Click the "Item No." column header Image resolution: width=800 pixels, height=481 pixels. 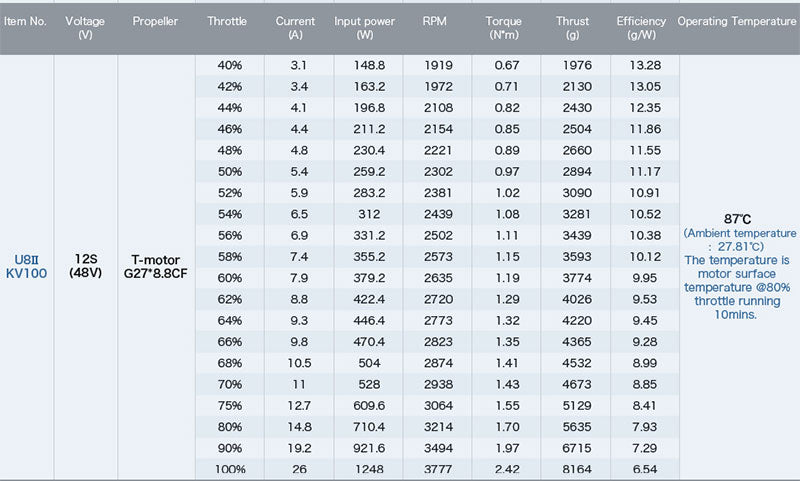point(26,21)
